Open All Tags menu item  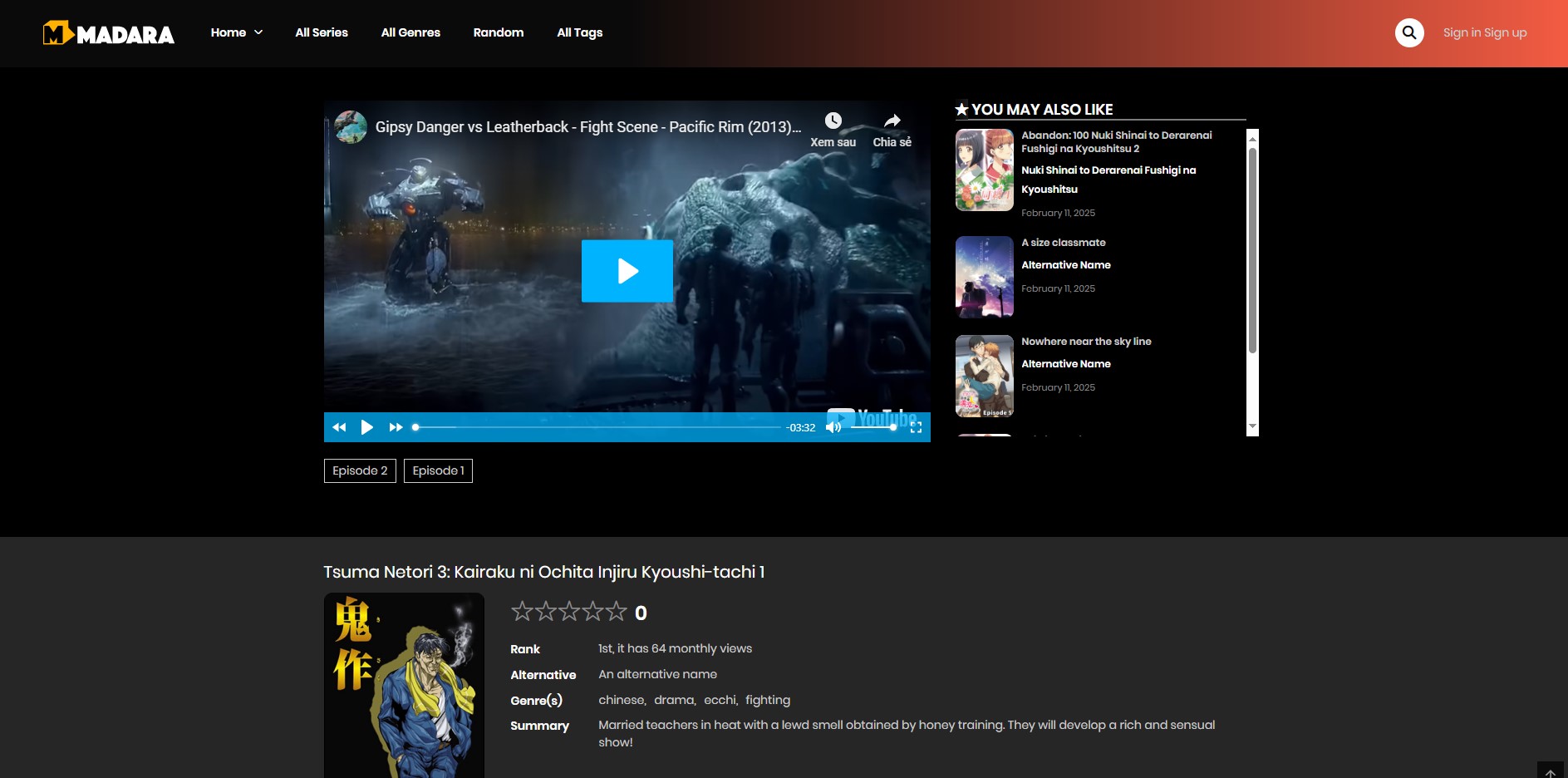580,32
